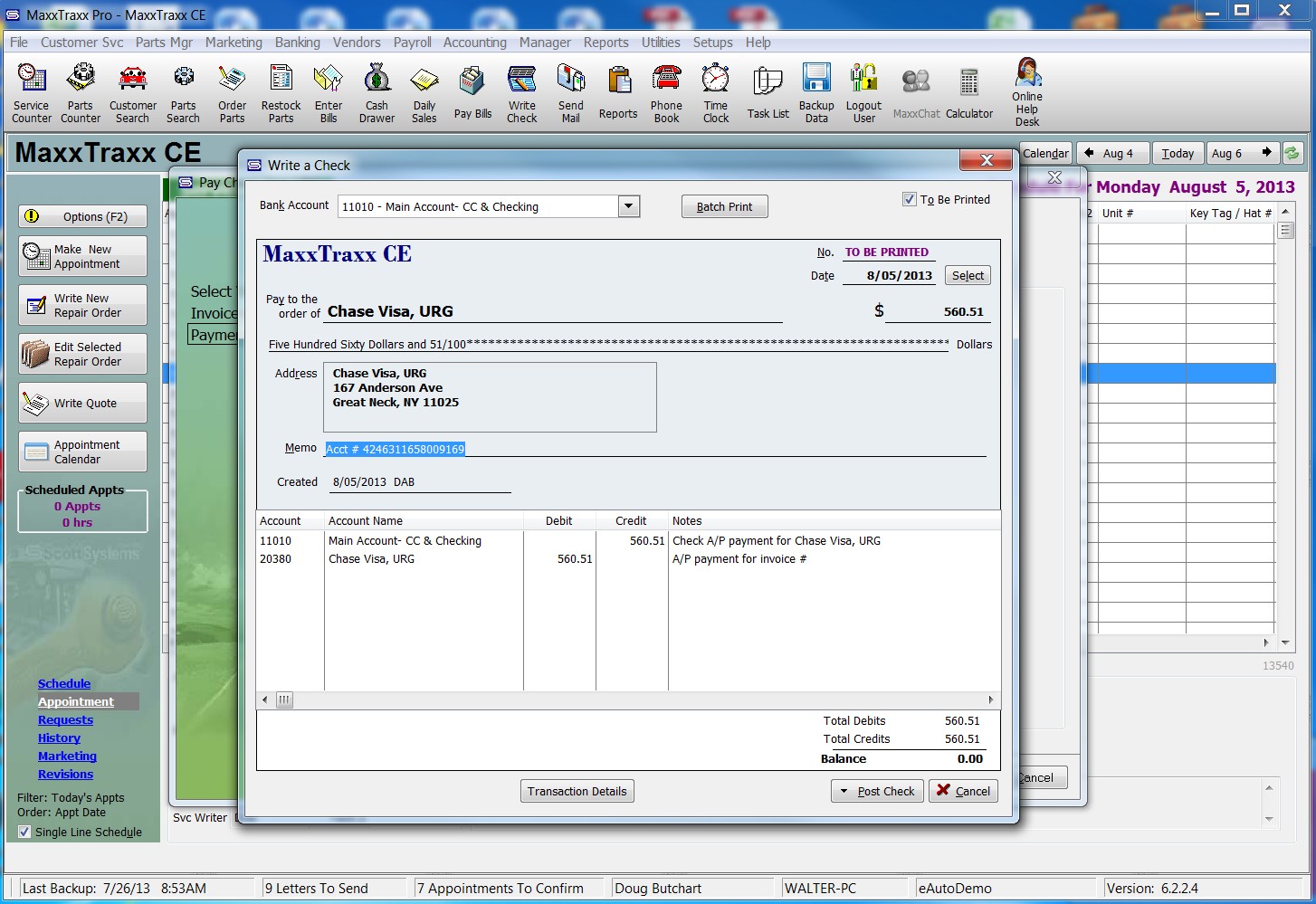Viewport: 1316px width, 904px height.
Task: Open Daily Sales icon
Action: 424,93
